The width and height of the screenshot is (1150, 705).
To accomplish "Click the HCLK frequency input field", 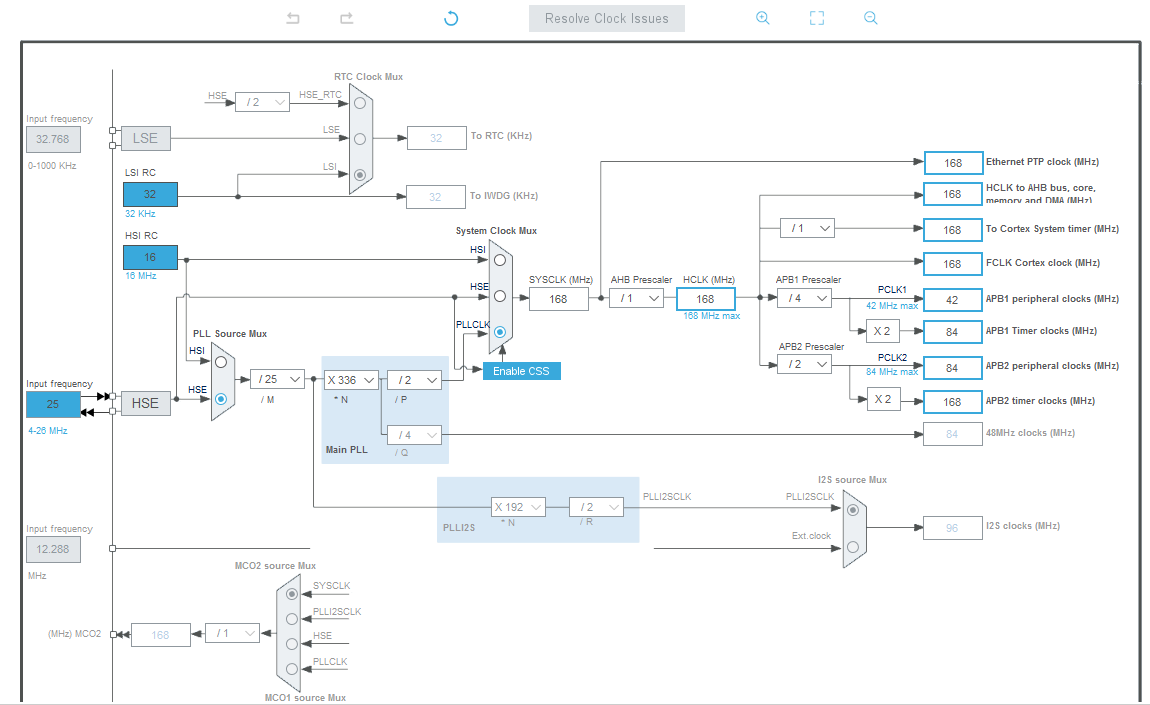I will click(x=706, y=298).
